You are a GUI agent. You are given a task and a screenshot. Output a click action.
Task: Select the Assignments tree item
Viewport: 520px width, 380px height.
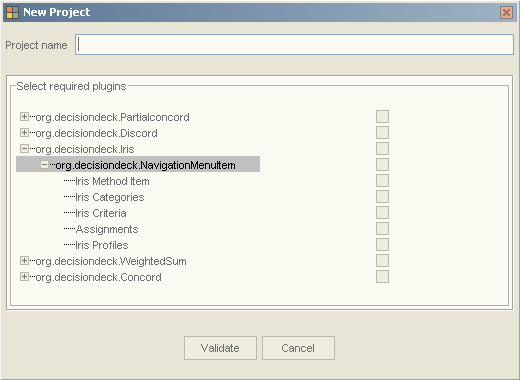pos(107,229)
